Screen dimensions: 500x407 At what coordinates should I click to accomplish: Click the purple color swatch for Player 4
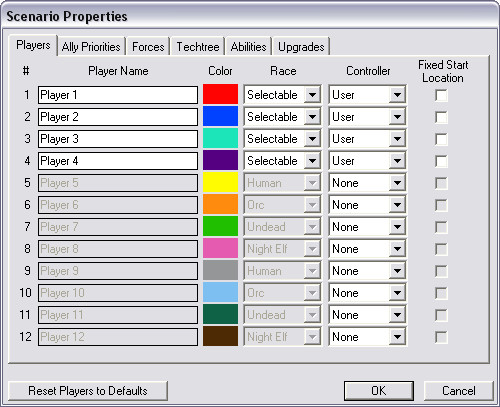220,160
